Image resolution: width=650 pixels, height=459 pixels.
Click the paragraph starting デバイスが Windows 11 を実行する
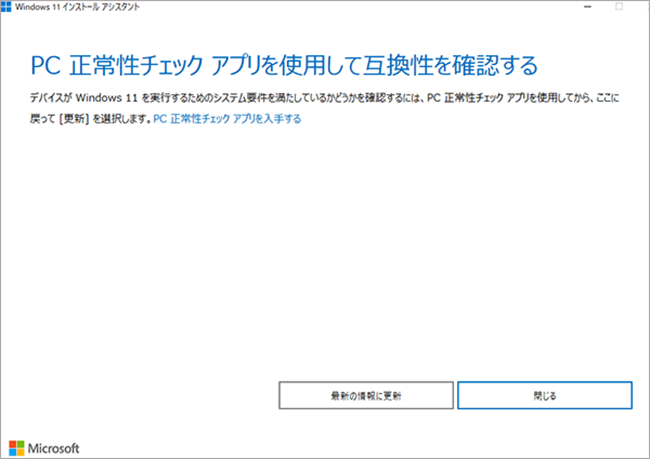point(324,108)
